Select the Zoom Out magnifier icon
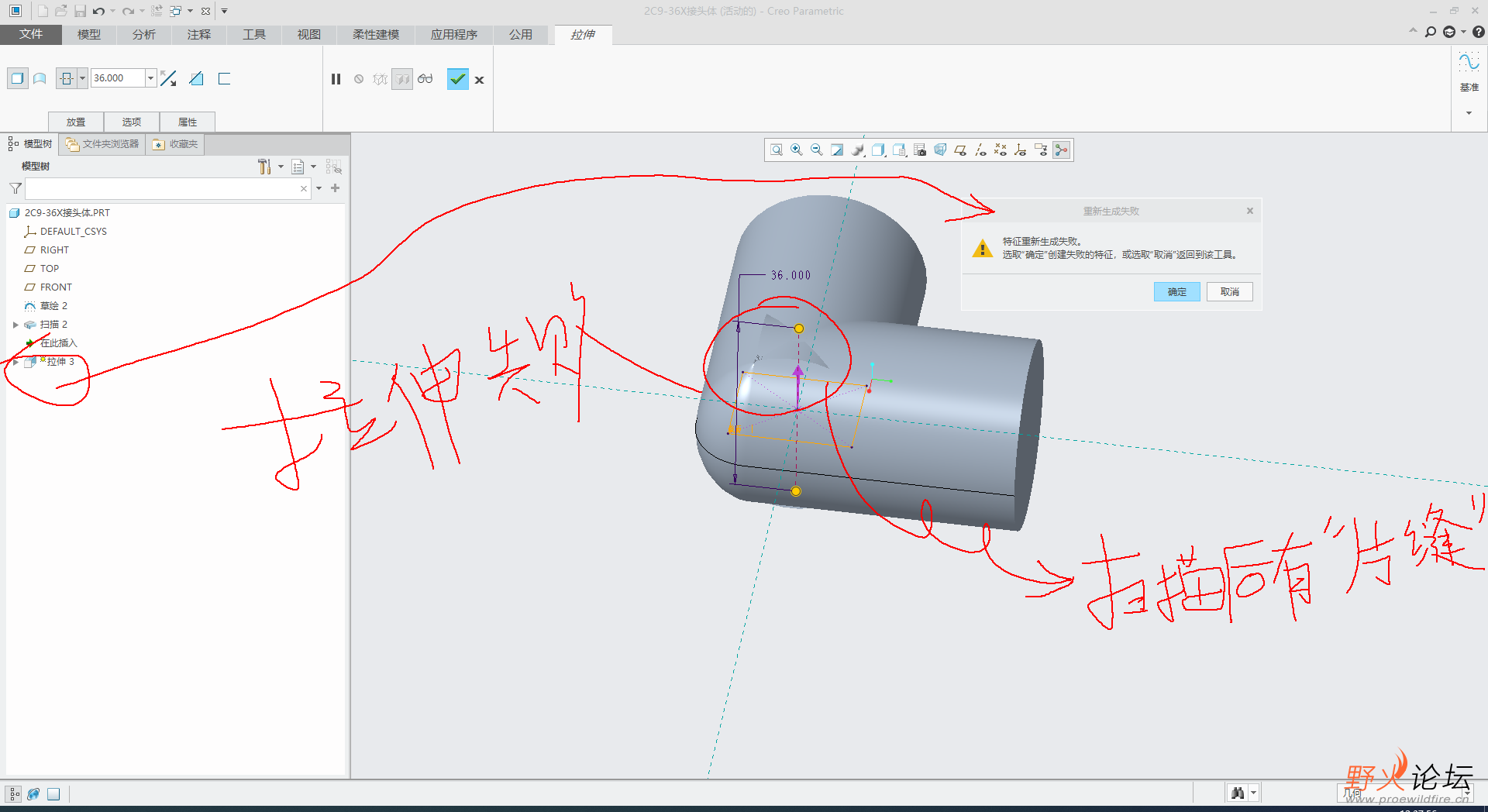1488x812 pixels. pos(816,150)
